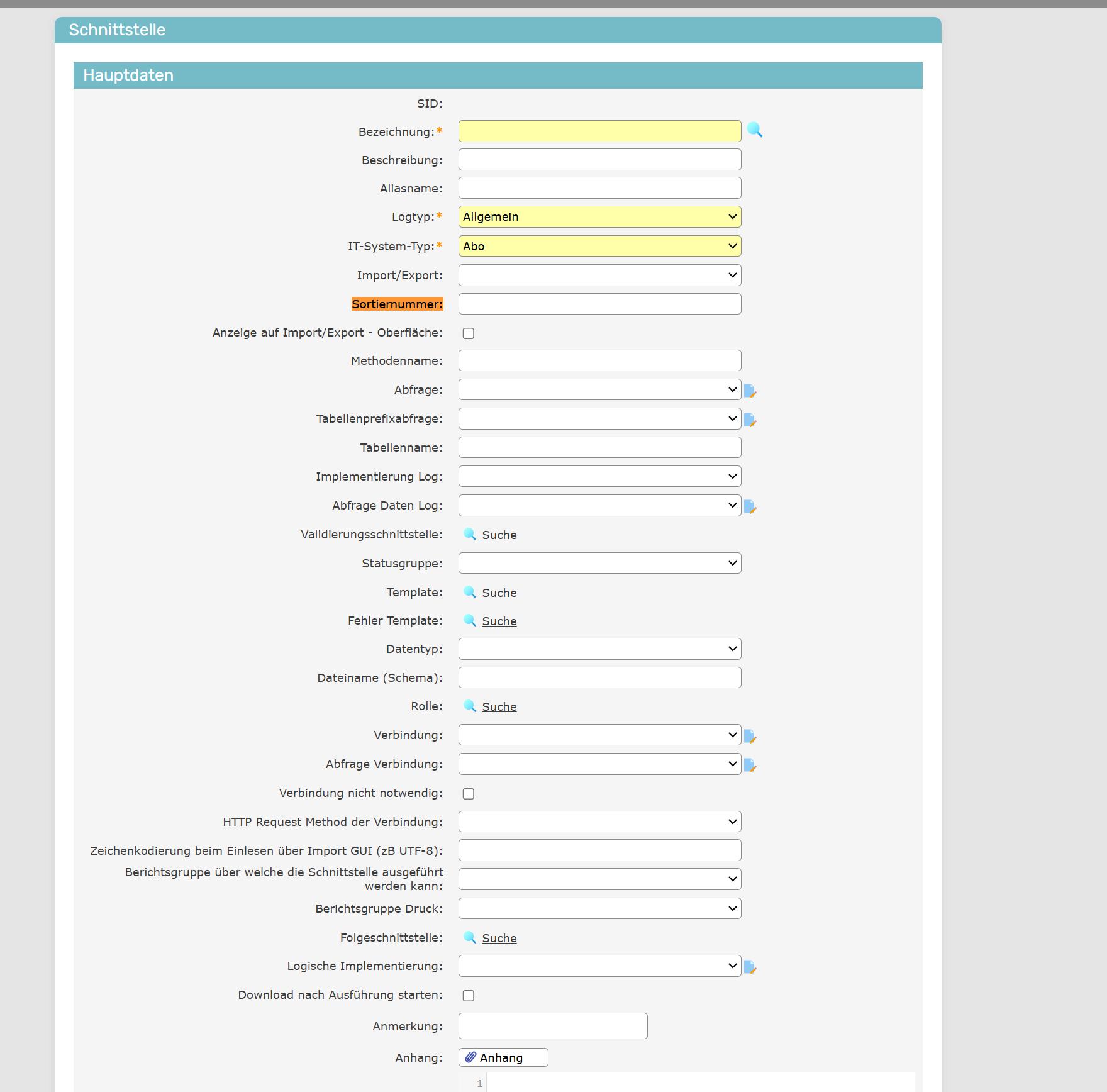Click edit icon next to Abfrage Verbindung

click(x=750, y=765)
